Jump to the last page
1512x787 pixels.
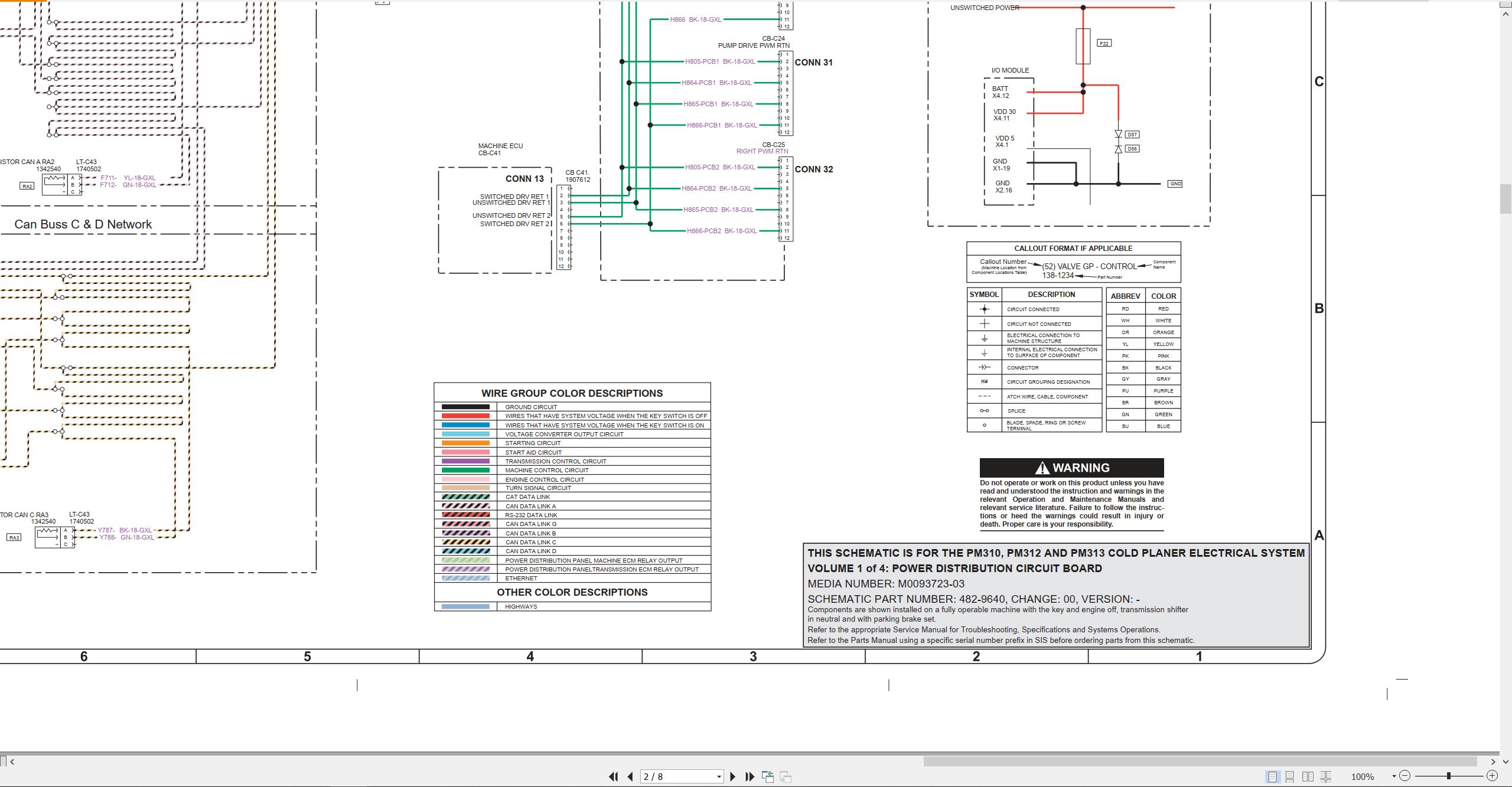coord(750,777)
